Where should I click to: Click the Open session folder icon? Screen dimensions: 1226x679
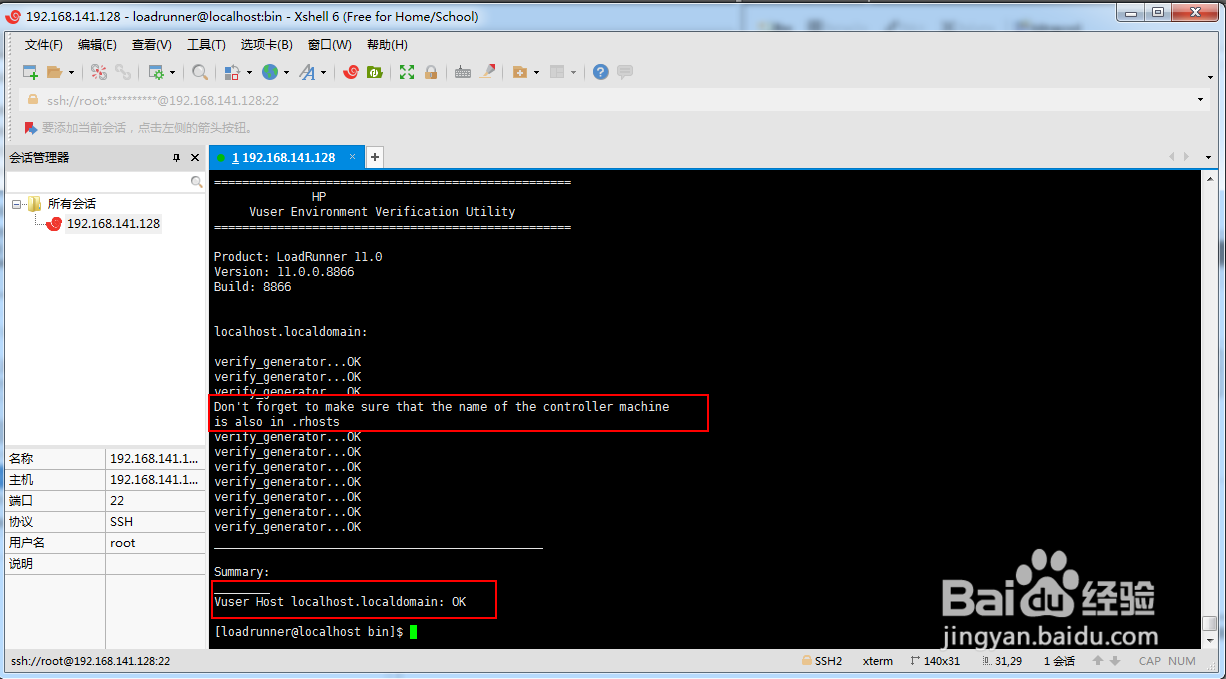54,72
